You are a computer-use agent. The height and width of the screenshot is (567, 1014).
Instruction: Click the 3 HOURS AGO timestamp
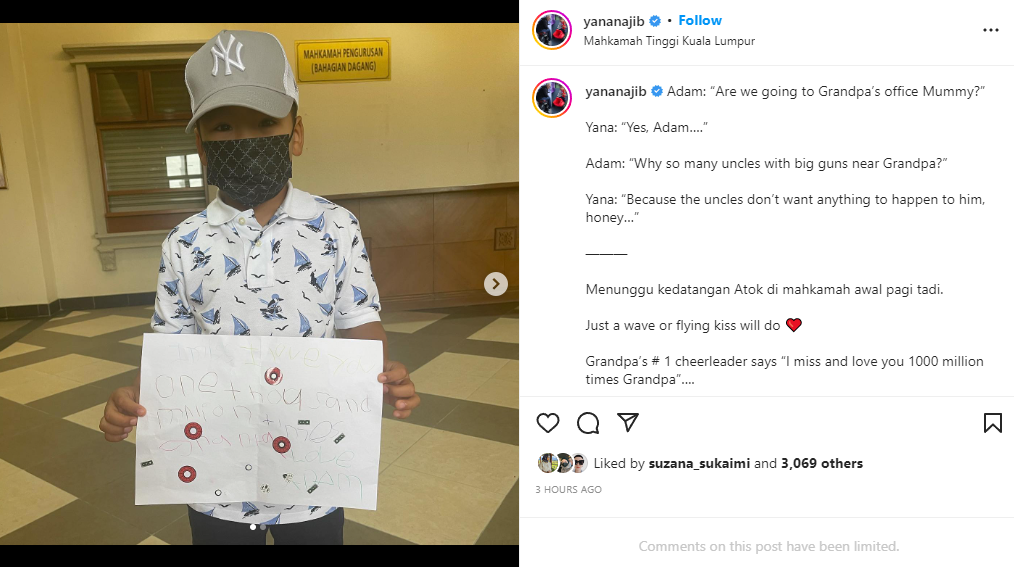568,489
